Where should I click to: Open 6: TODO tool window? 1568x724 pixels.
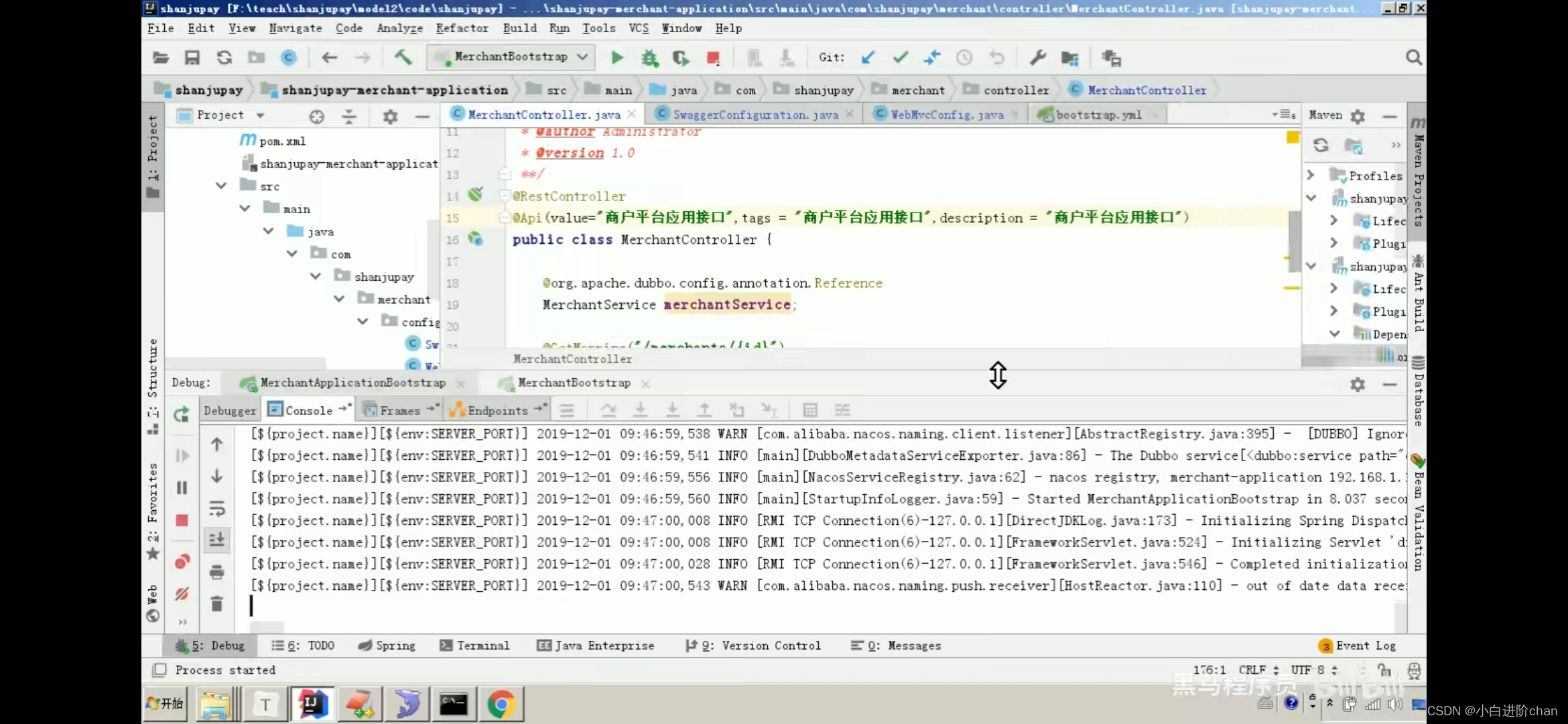pos(302,646)
